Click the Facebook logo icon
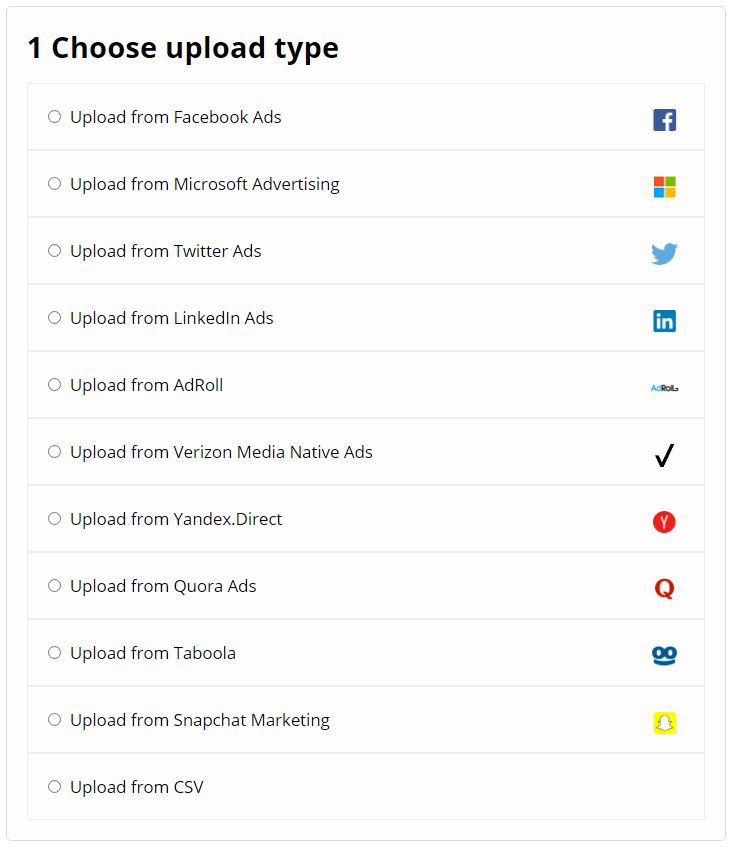 click(x=664, y=120)
